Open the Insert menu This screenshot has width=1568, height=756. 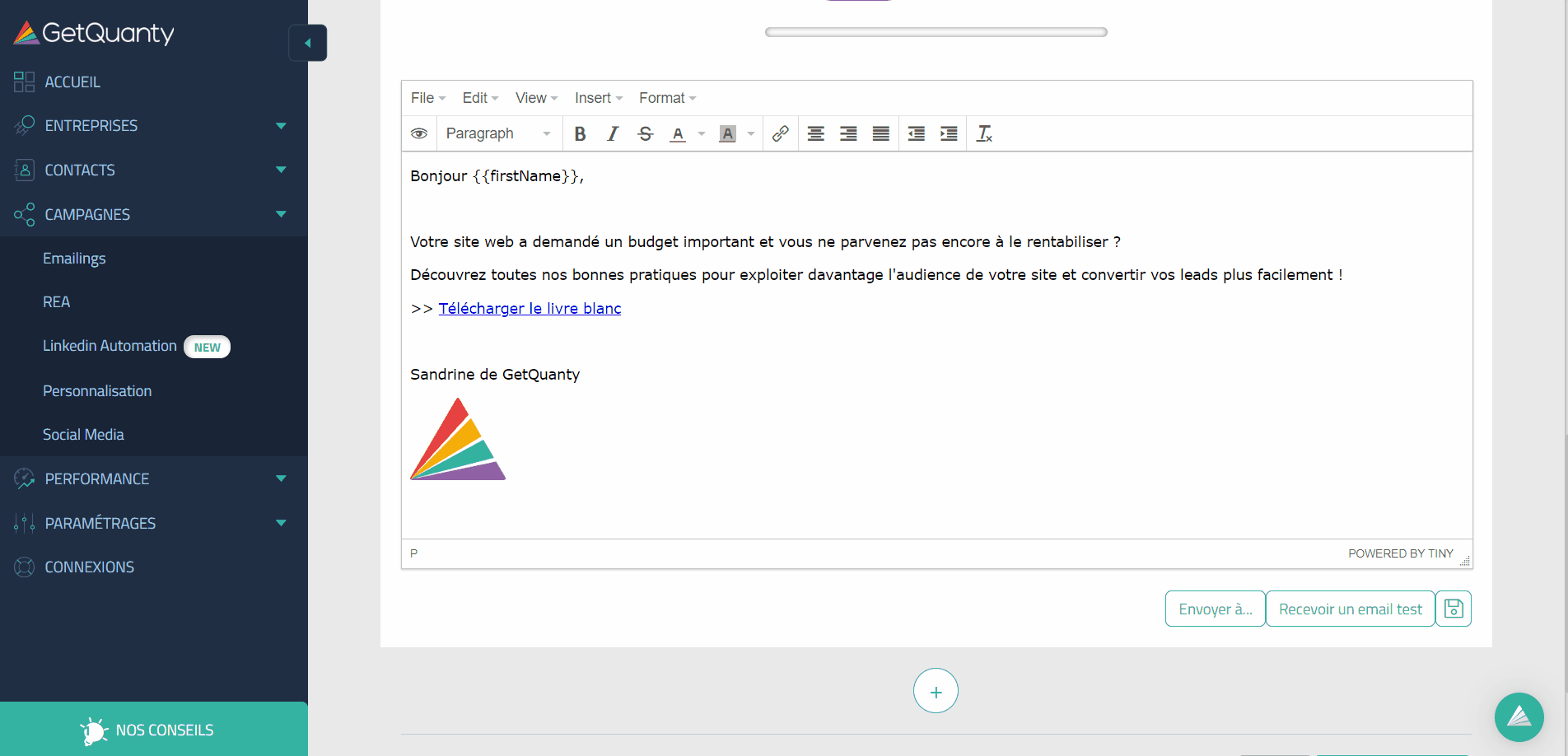[x=598, y=98]
